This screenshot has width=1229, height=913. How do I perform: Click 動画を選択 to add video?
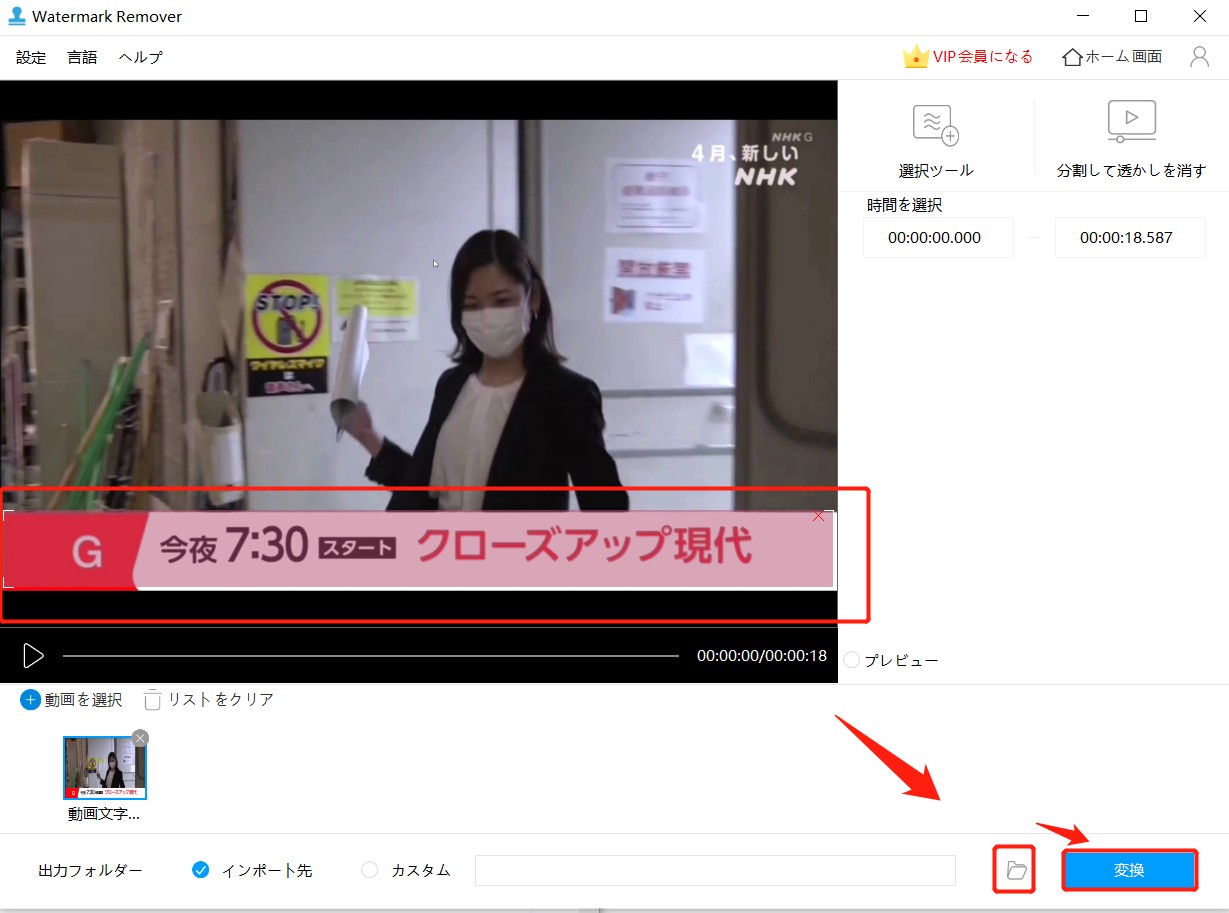pos(83,700)
